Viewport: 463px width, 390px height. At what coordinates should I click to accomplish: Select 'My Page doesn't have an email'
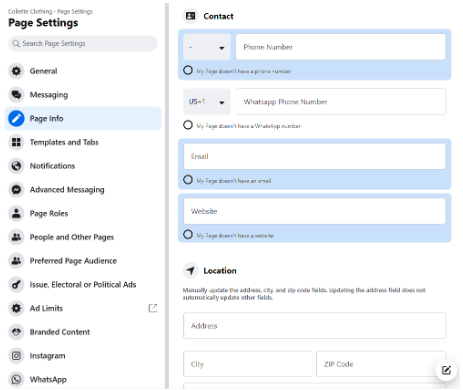pyautogui.click(x=188, y=180)
